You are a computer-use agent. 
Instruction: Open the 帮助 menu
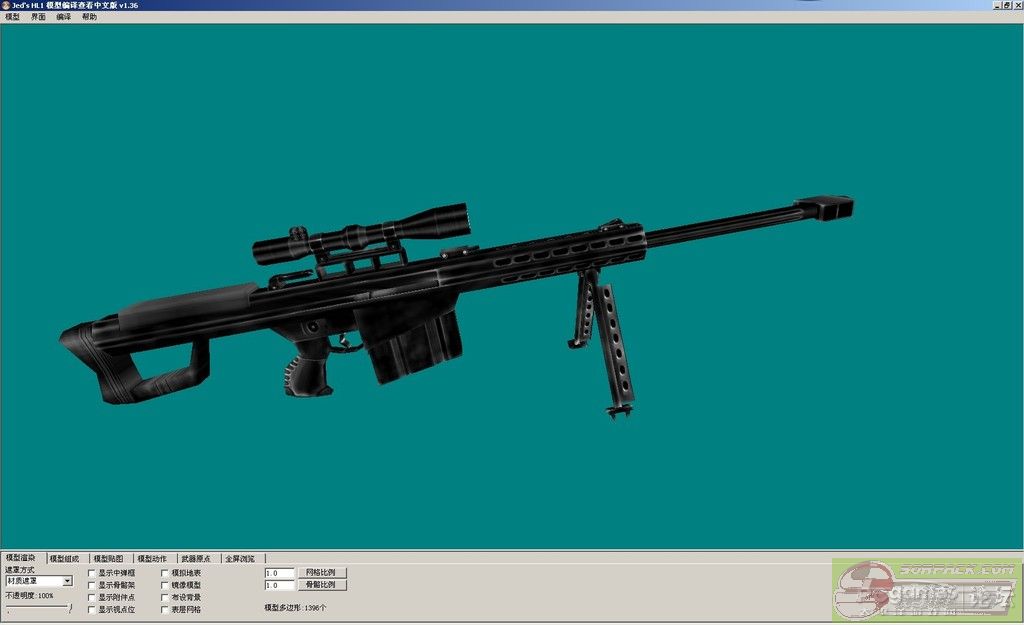pyautogui.click(x=90, y=17)
